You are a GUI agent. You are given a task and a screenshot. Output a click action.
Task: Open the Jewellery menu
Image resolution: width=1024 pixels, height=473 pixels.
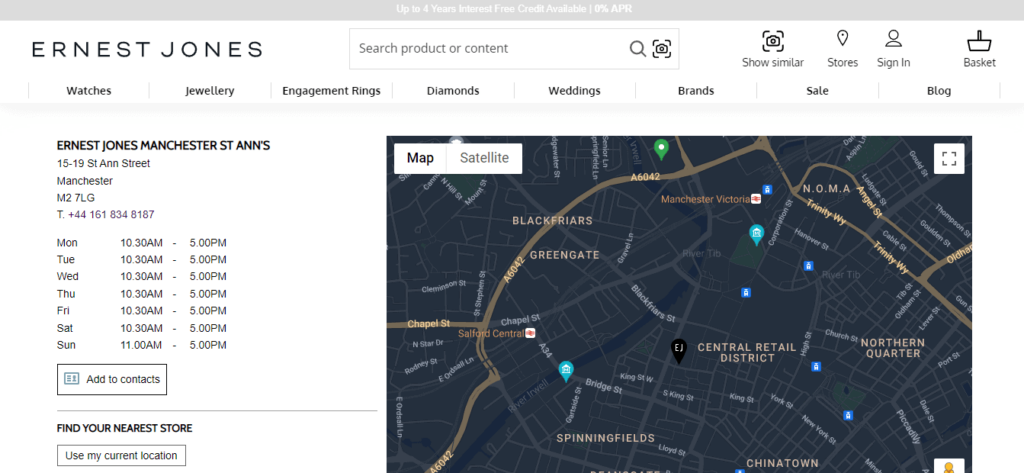[210, 91]
